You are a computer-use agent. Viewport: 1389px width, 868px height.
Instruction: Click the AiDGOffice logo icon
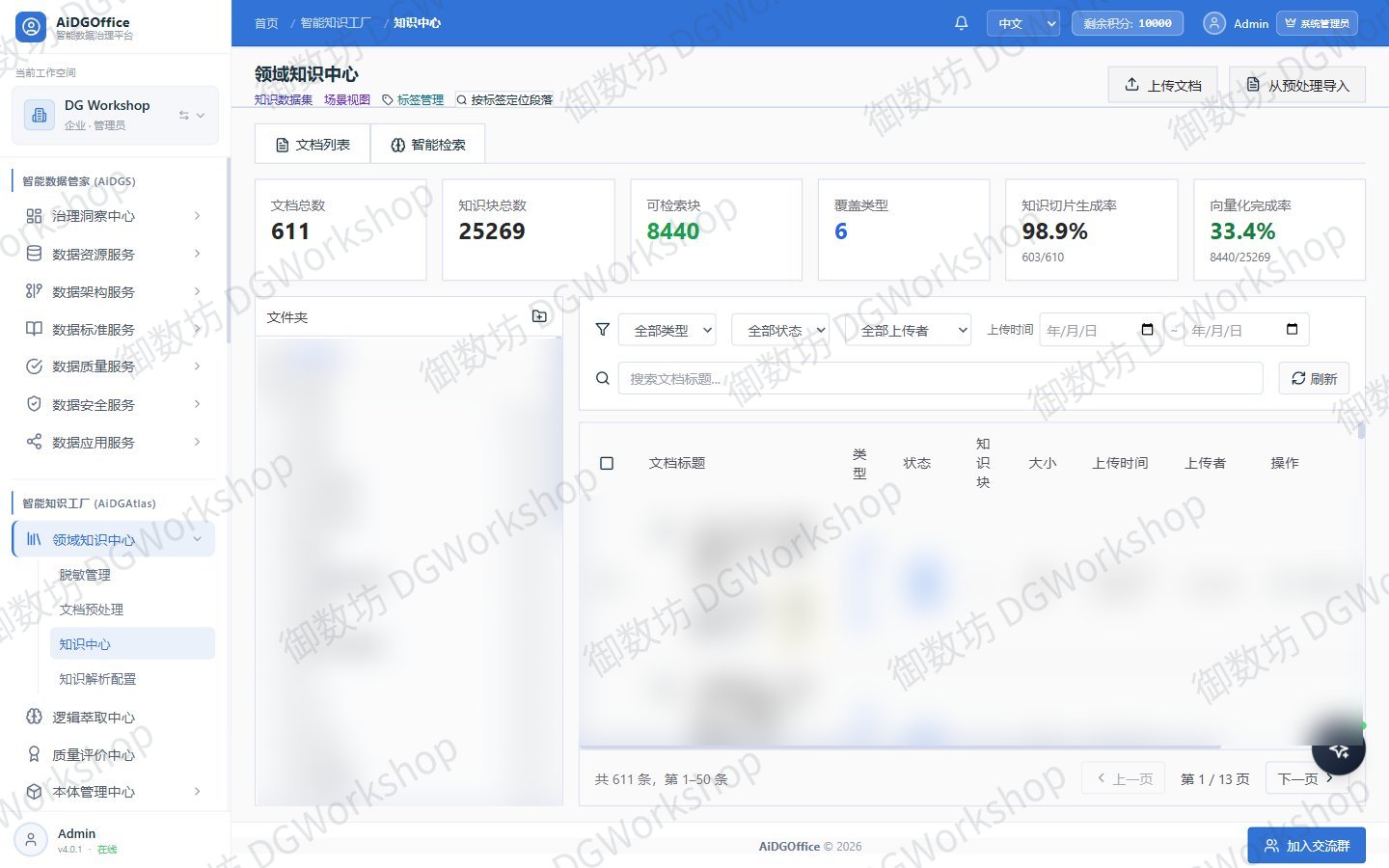coord(31,27)
